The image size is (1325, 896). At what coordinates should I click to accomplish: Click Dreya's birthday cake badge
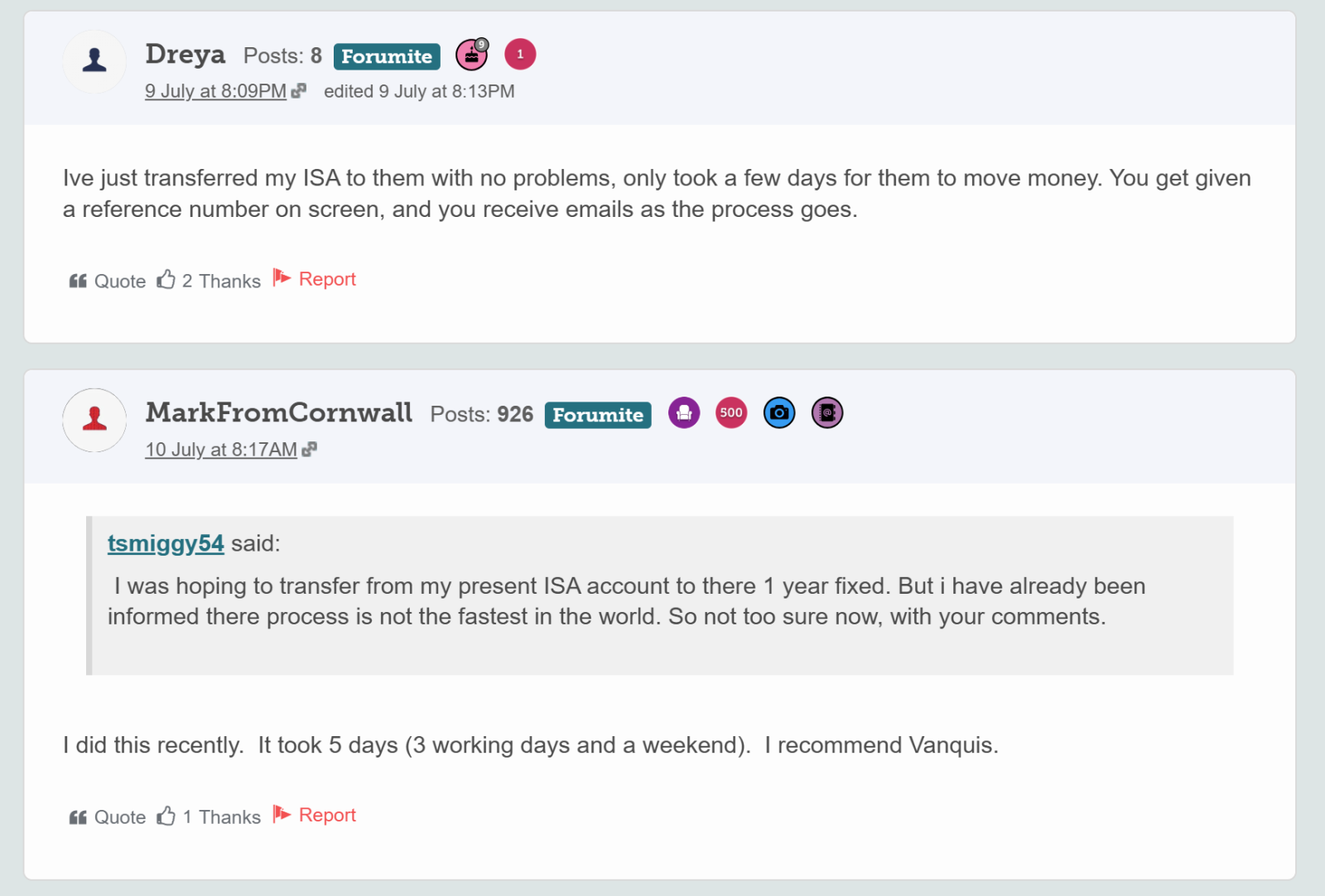click(472, 55)
